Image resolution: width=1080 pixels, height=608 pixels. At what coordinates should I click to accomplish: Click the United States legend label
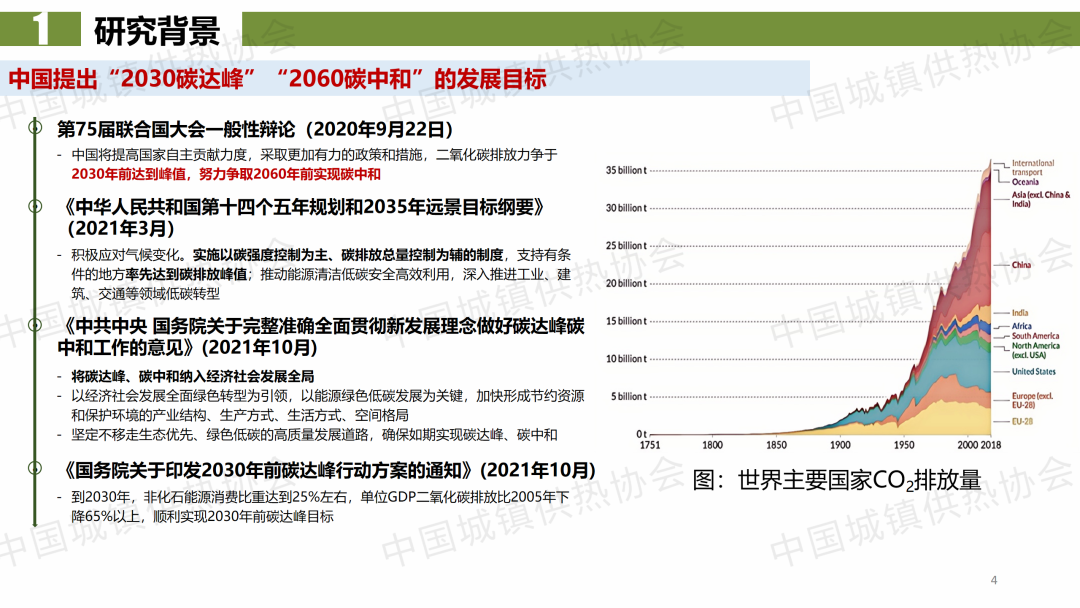[x=1033, y=371]
